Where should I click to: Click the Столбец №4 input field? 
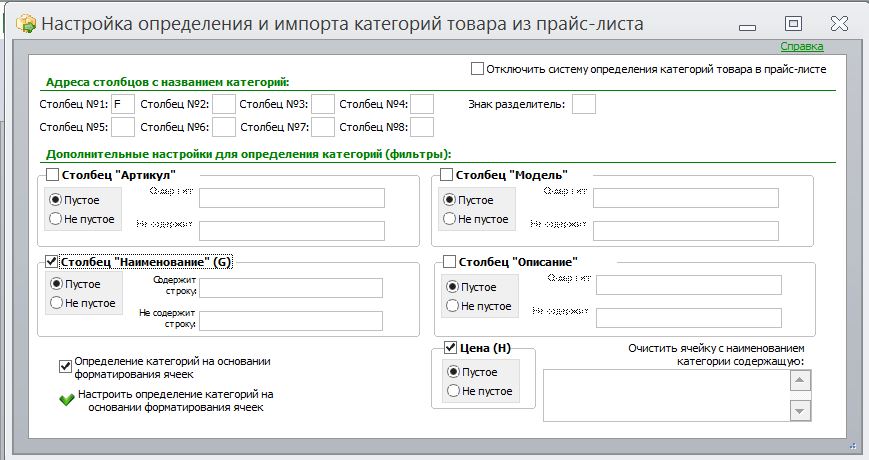click(x=422, y=104)
